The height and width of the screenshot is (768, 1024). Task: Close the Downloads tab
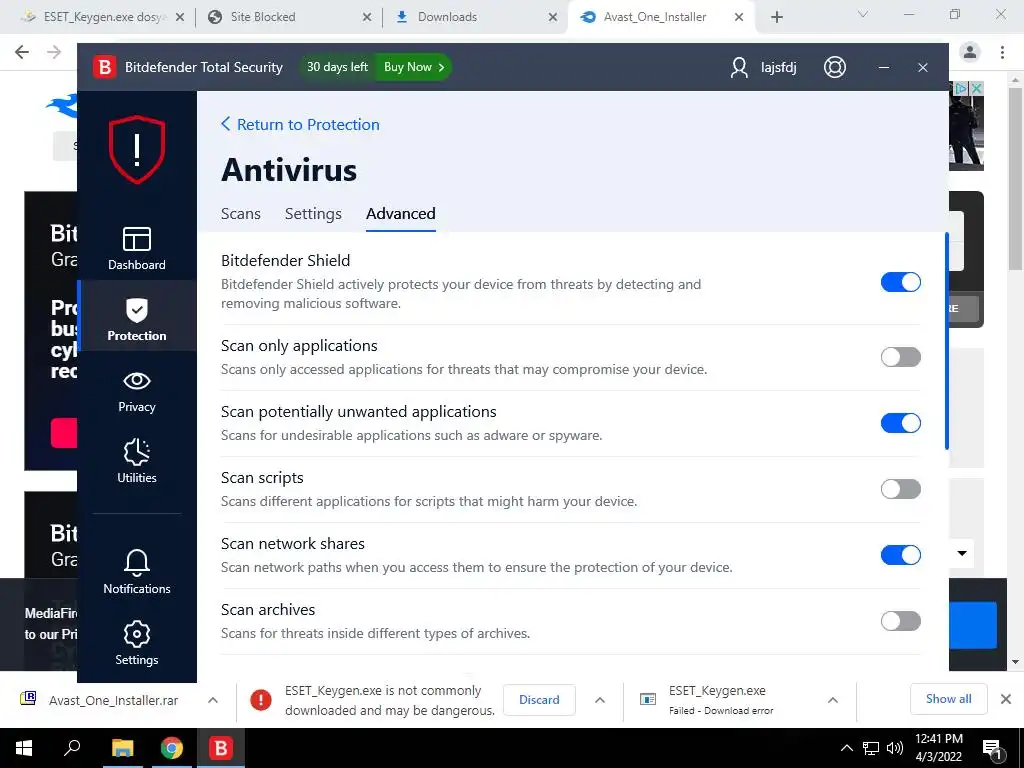click(553, 17)
